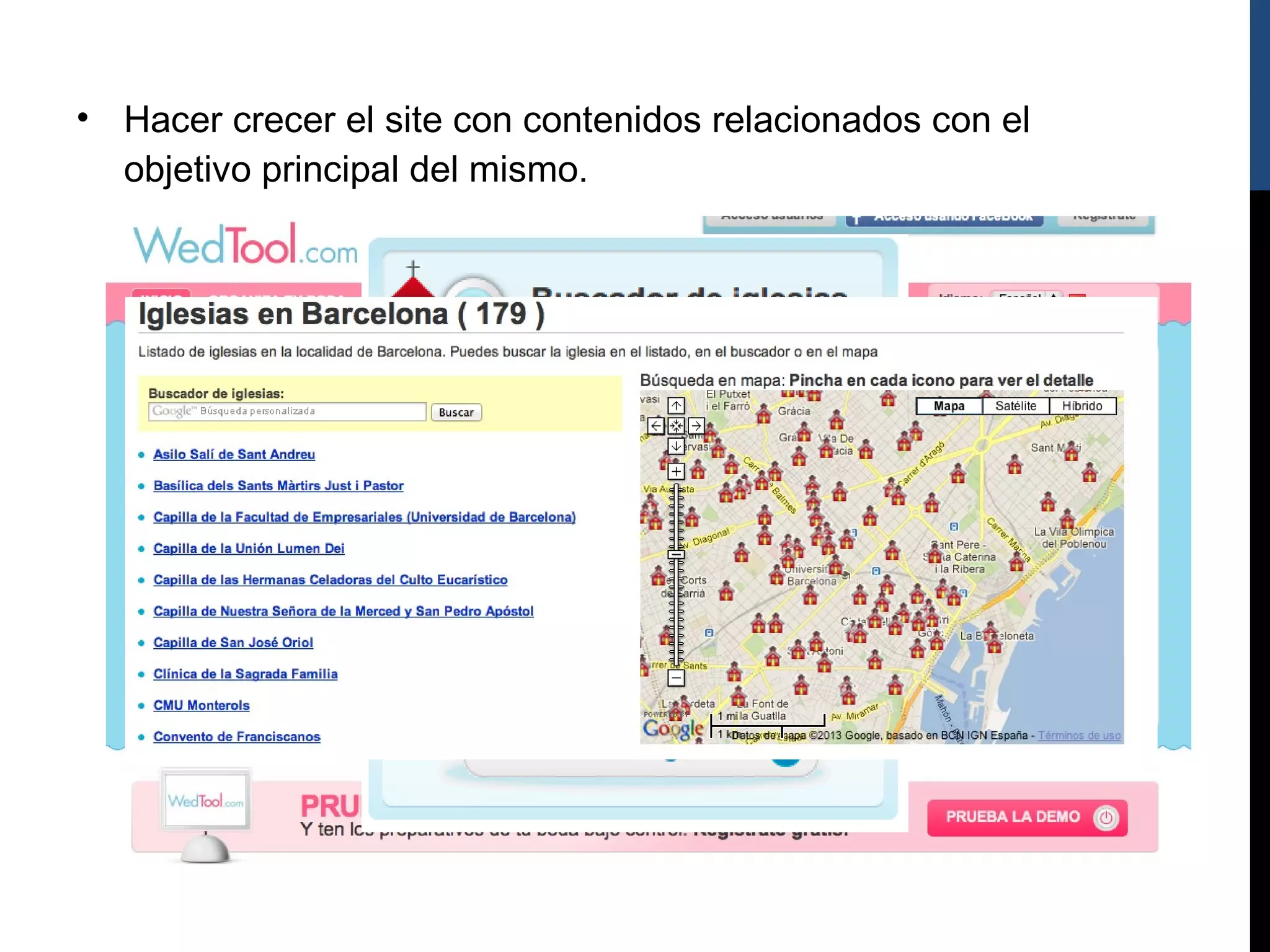The image size is (1270, 952).
Task: Open Convento de Franciscanos link
Action: [237, 737]
